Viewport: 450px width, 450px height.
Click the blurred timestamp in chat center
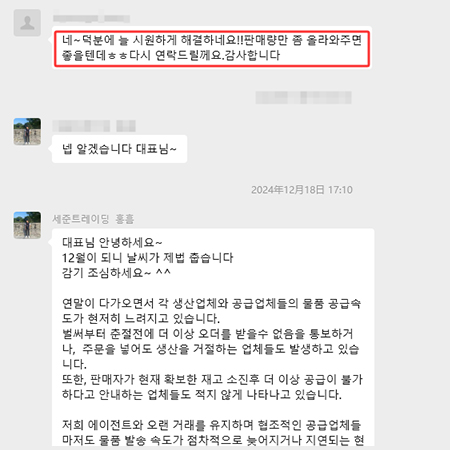(303, 98)
